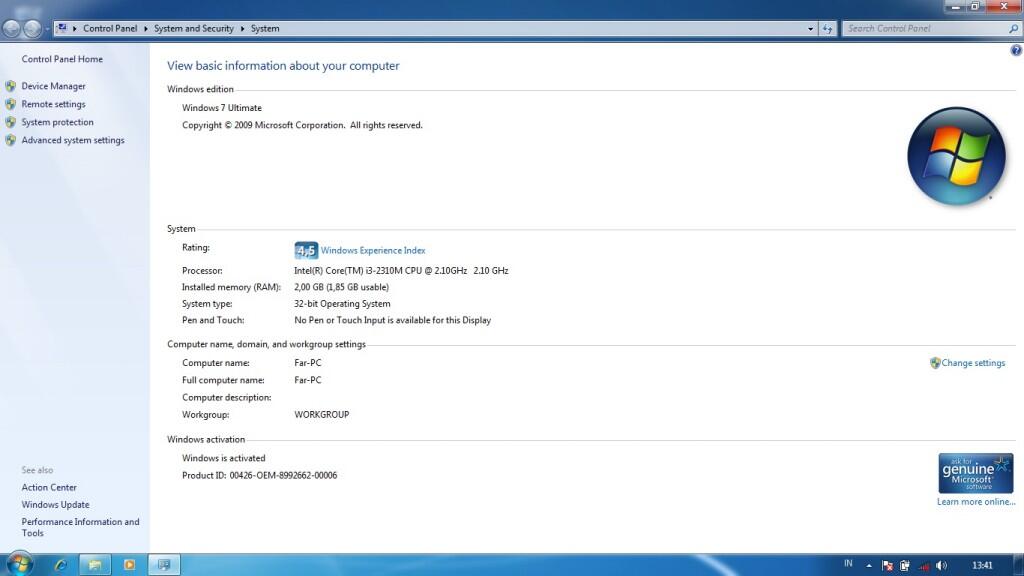Image resolution: width=1024 pixels, height=576 pixels.
Task: Click the System window taskbar button
Action: tap(164, 565)
